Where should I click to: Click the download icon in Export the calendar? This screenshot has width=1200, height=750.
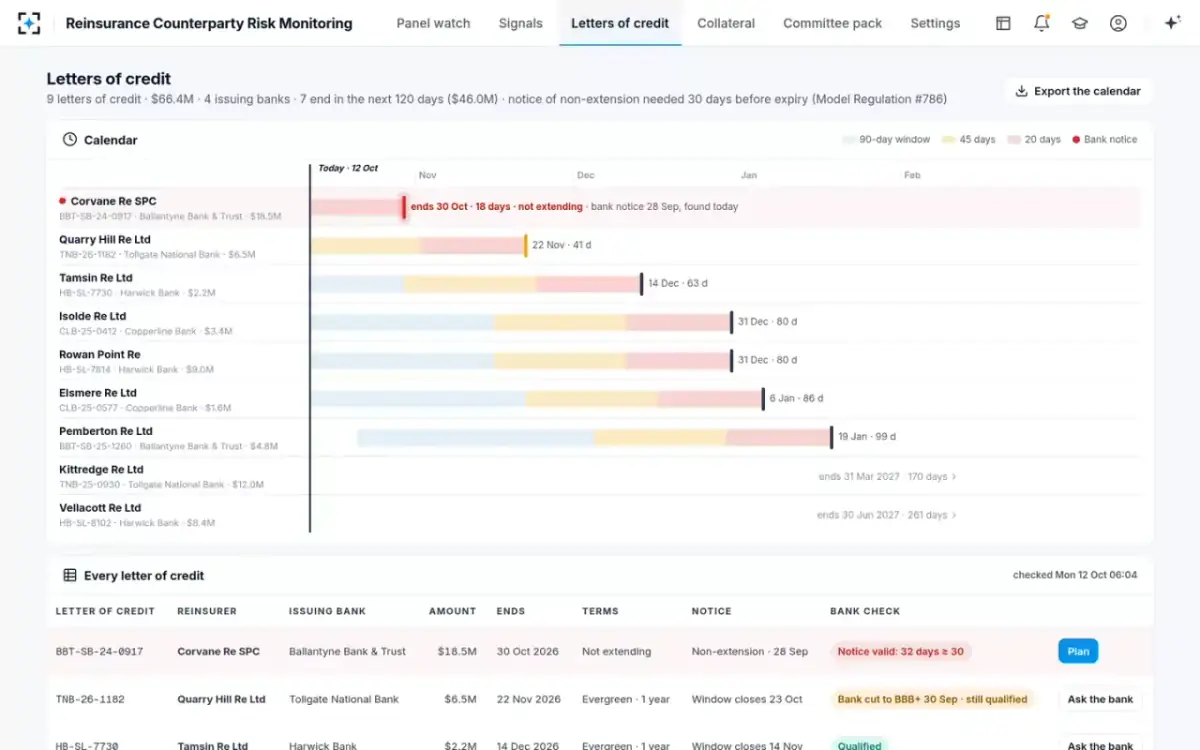tap(1021, 91)
